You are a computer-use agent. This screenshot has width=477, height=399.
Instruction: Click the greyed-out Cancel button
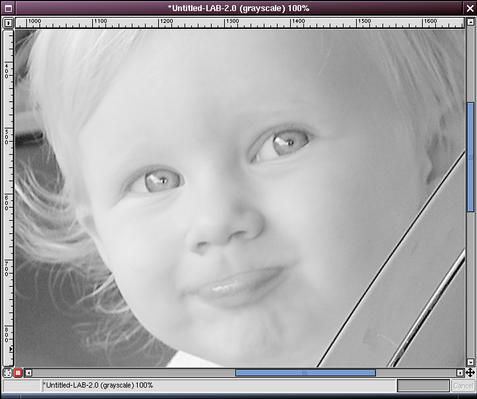pyautogui.click(x=463, y=386)
